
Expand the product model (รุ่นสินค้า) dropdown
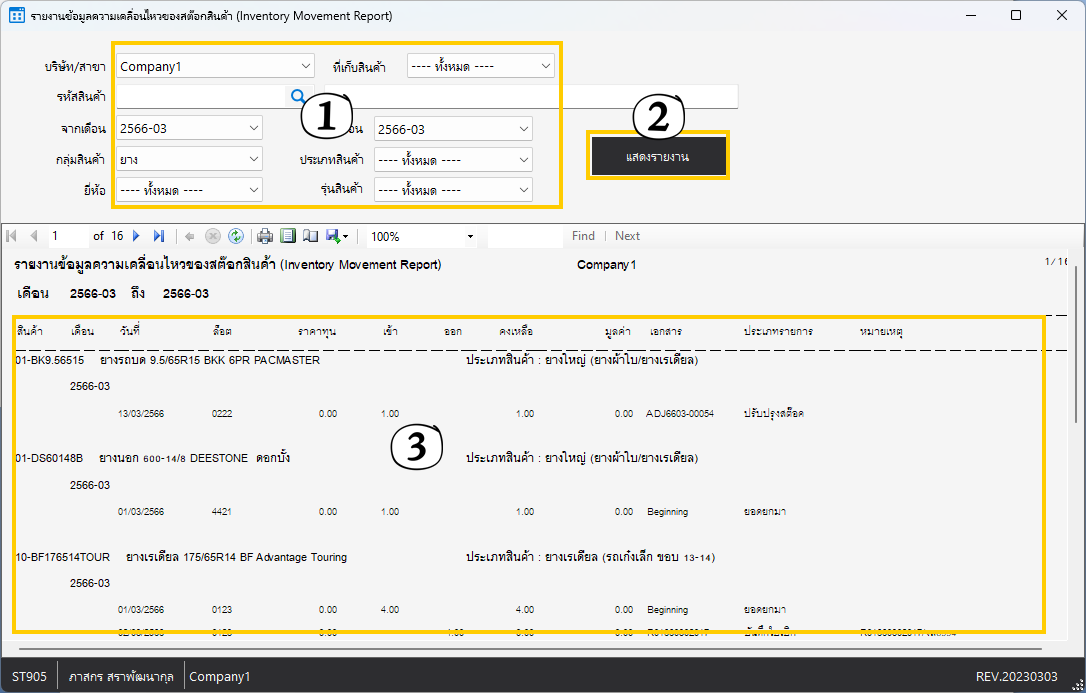[523, 189]
